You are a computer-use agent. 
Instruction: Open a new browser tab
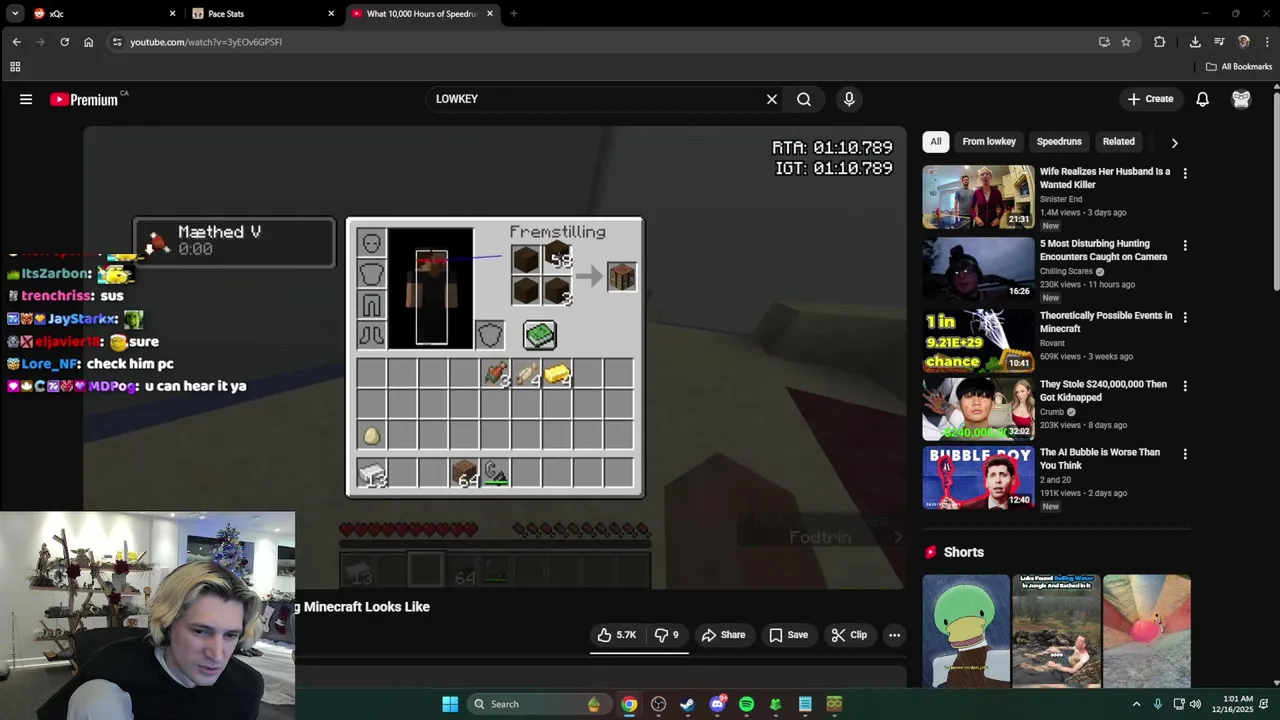click(x=513, y=14)
